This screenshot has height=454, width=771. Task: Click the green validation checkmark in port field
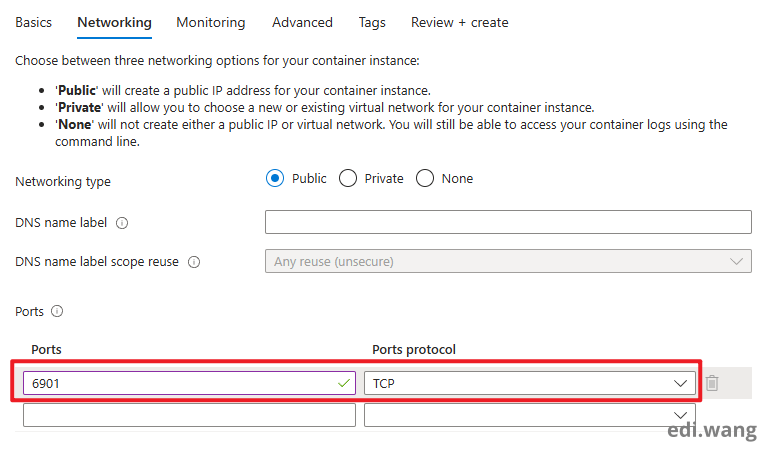click(x=344, y=383)
